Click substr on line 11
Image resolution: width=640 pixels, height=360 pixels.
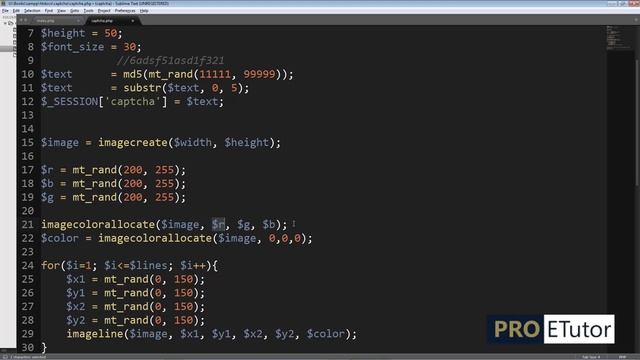[142, 88]
